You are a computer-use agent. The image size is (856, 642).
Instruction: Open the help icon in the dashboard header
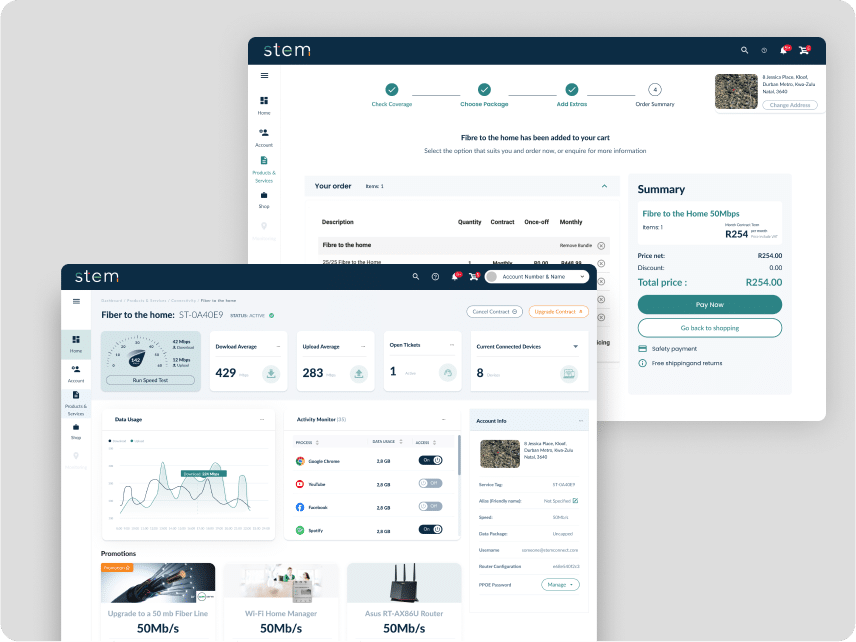coord(435,277)
